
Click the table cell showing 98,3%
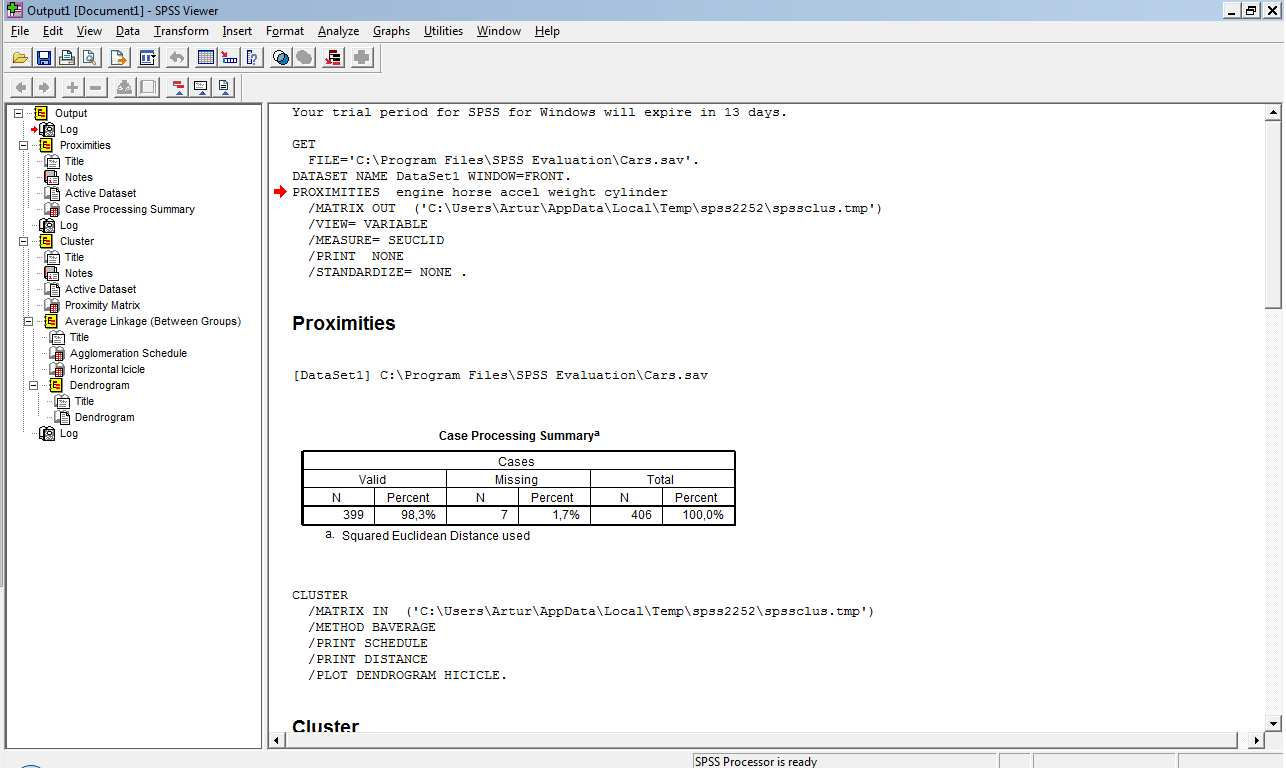(x=410, y=515)
